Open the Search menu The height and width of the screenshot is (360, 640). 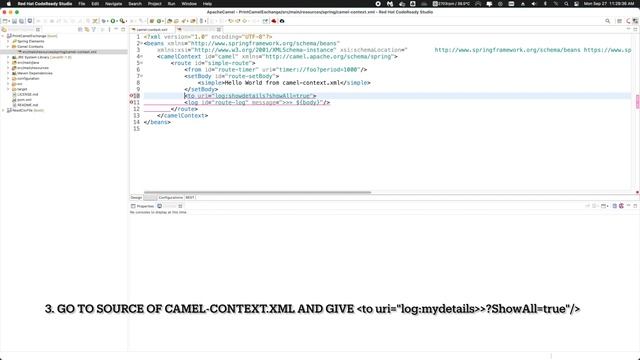point(135,4)
